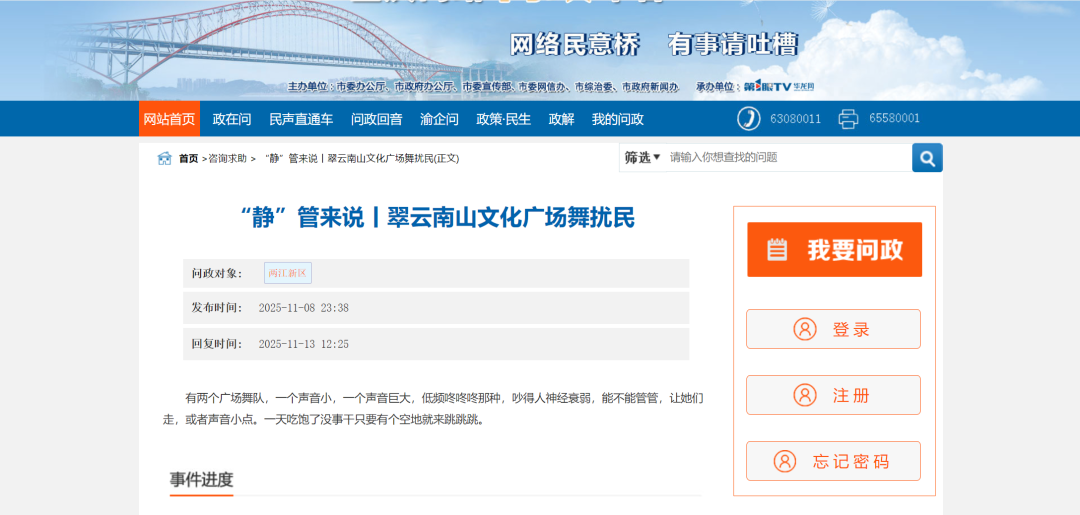The width and height of the screenshot is (1080, 515).
Task: Click the user icon on 注册 button
Action: point(804,395)
